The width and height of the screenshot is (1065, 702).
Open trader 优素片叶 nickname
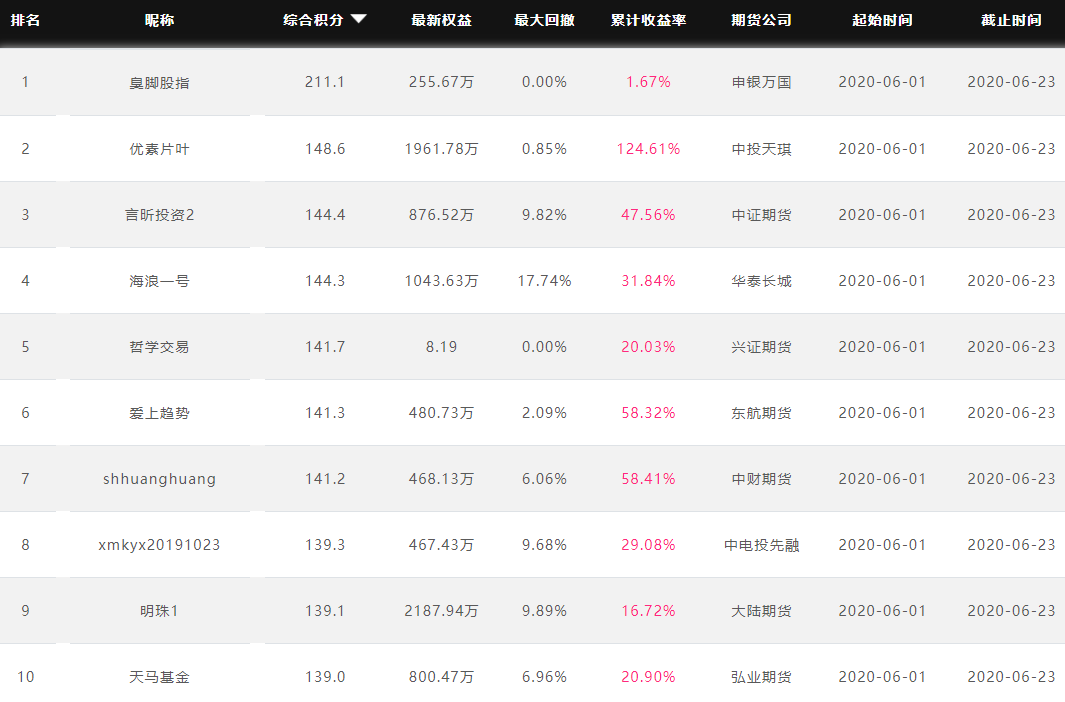pos(160,149)
